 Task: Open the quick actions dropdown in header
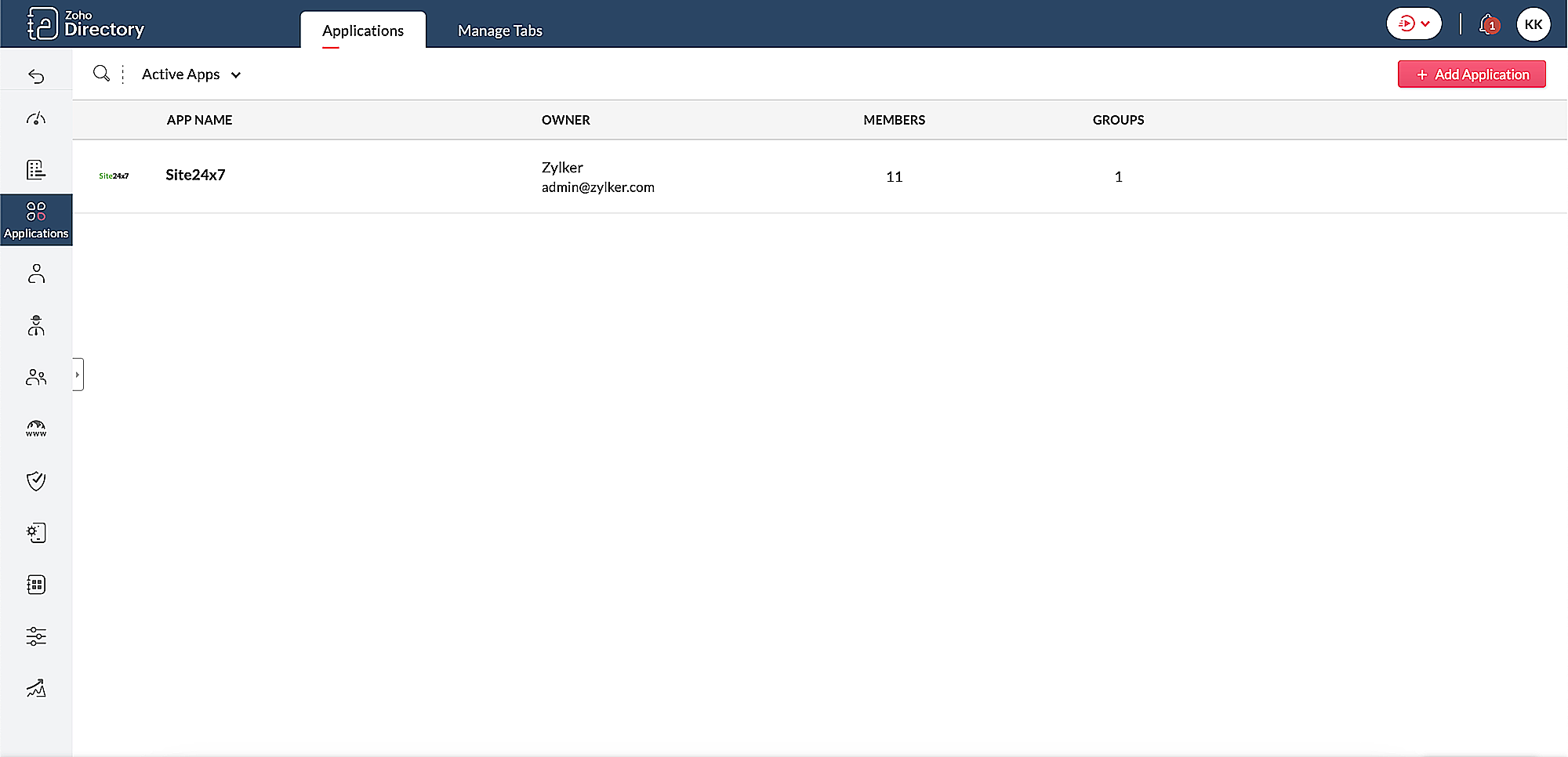1414,24
